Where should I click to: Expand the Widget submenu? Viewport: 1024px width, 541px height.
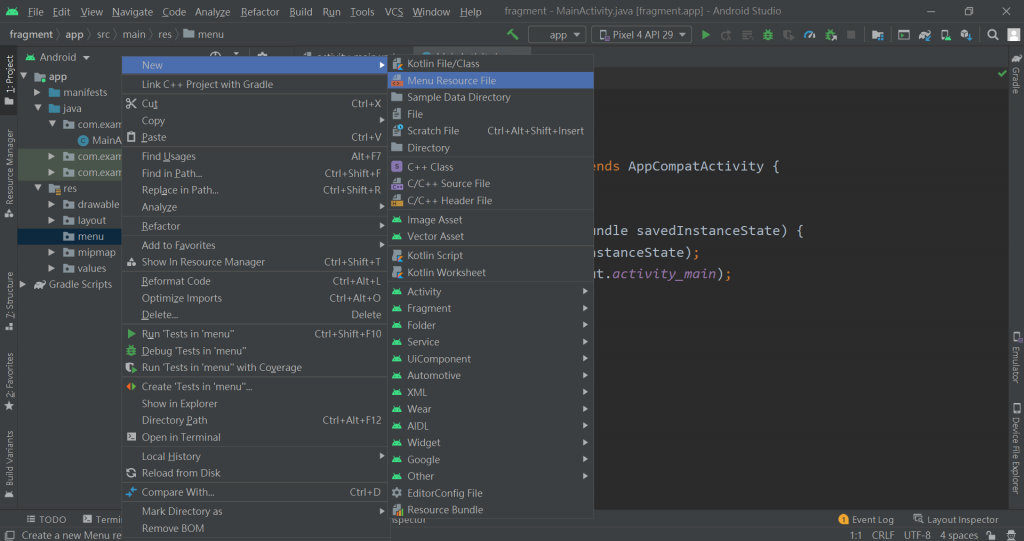coord(490,443)
